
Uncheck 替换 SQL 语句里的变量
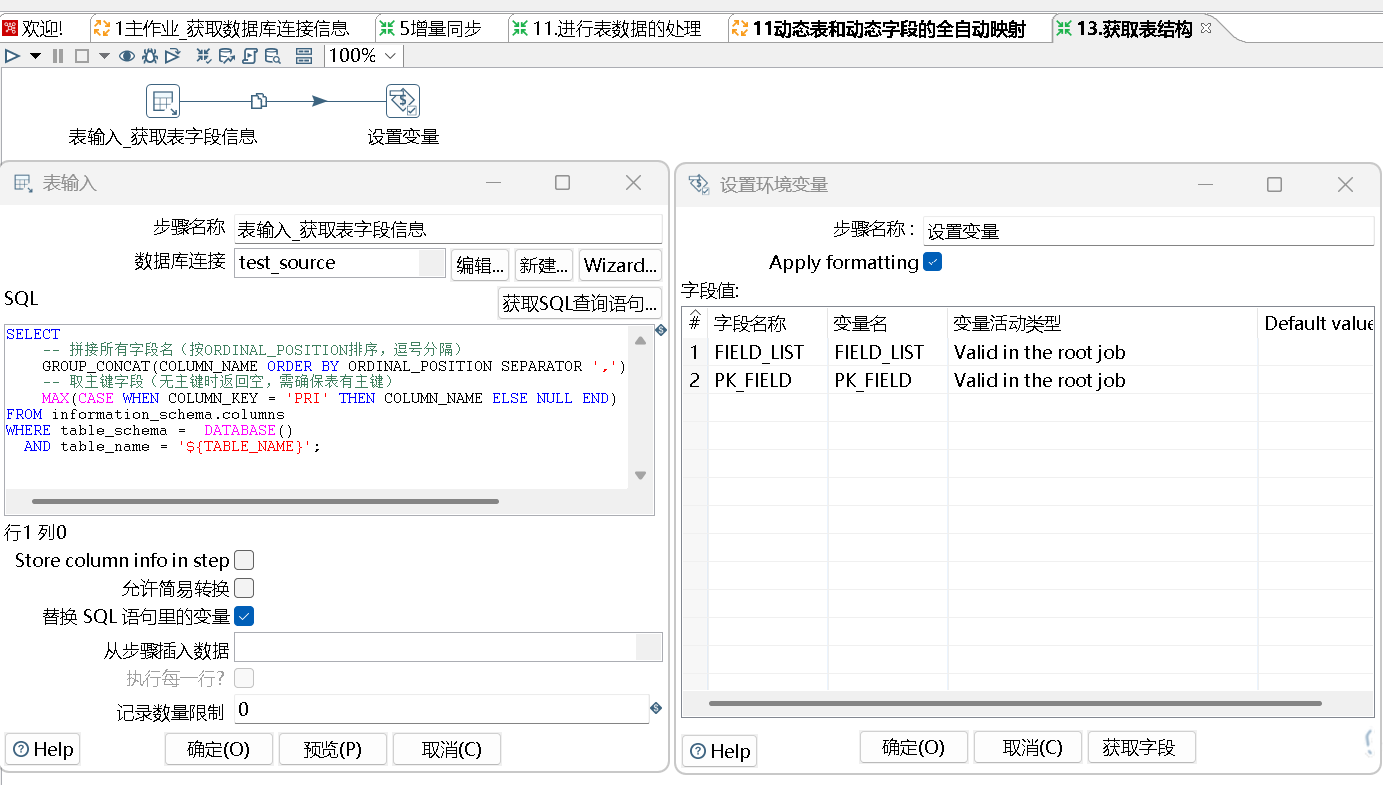click(244, 616)
